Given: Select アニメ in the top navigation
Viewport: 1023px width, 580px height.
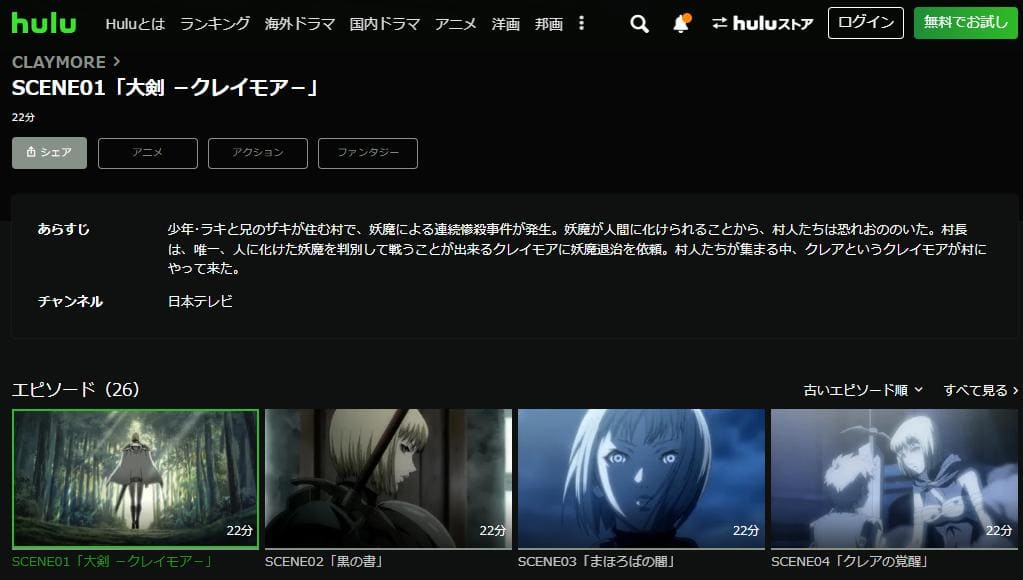Looking at the screenshot, I should point(456,22).
